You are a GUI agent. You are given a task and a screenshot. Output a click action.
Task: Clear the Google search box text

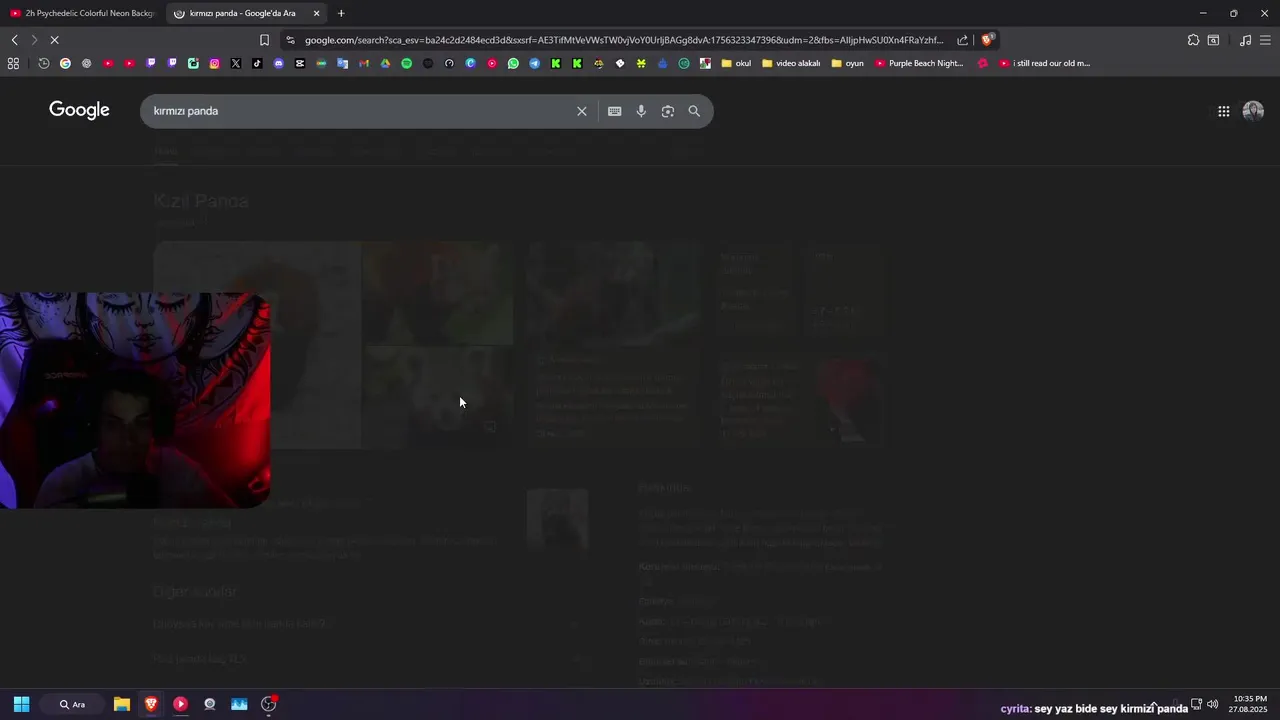point(581,111)
